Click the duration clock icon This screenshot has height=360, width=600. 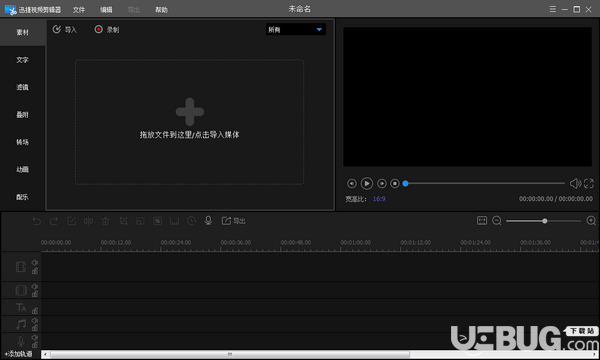[191, 221]
